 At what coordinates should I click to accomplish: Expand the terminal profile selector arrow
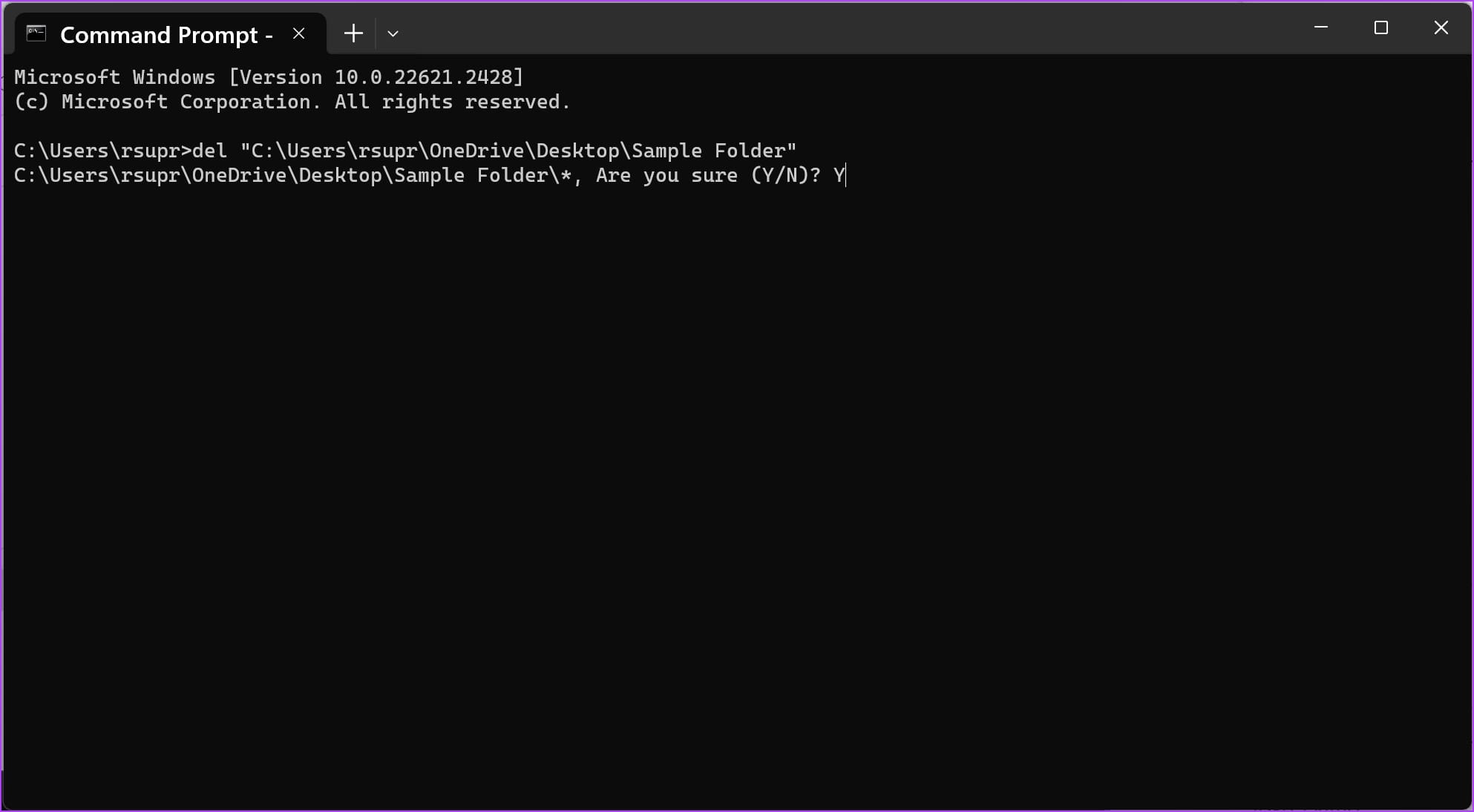(x=393, y=33)
